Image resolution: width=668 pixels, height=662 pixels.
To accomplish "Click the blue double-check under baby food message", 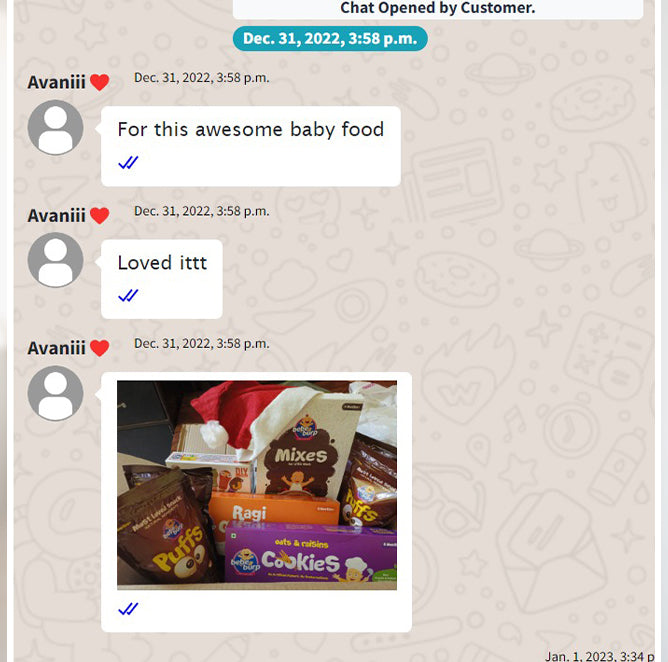I will coord(128,162).
